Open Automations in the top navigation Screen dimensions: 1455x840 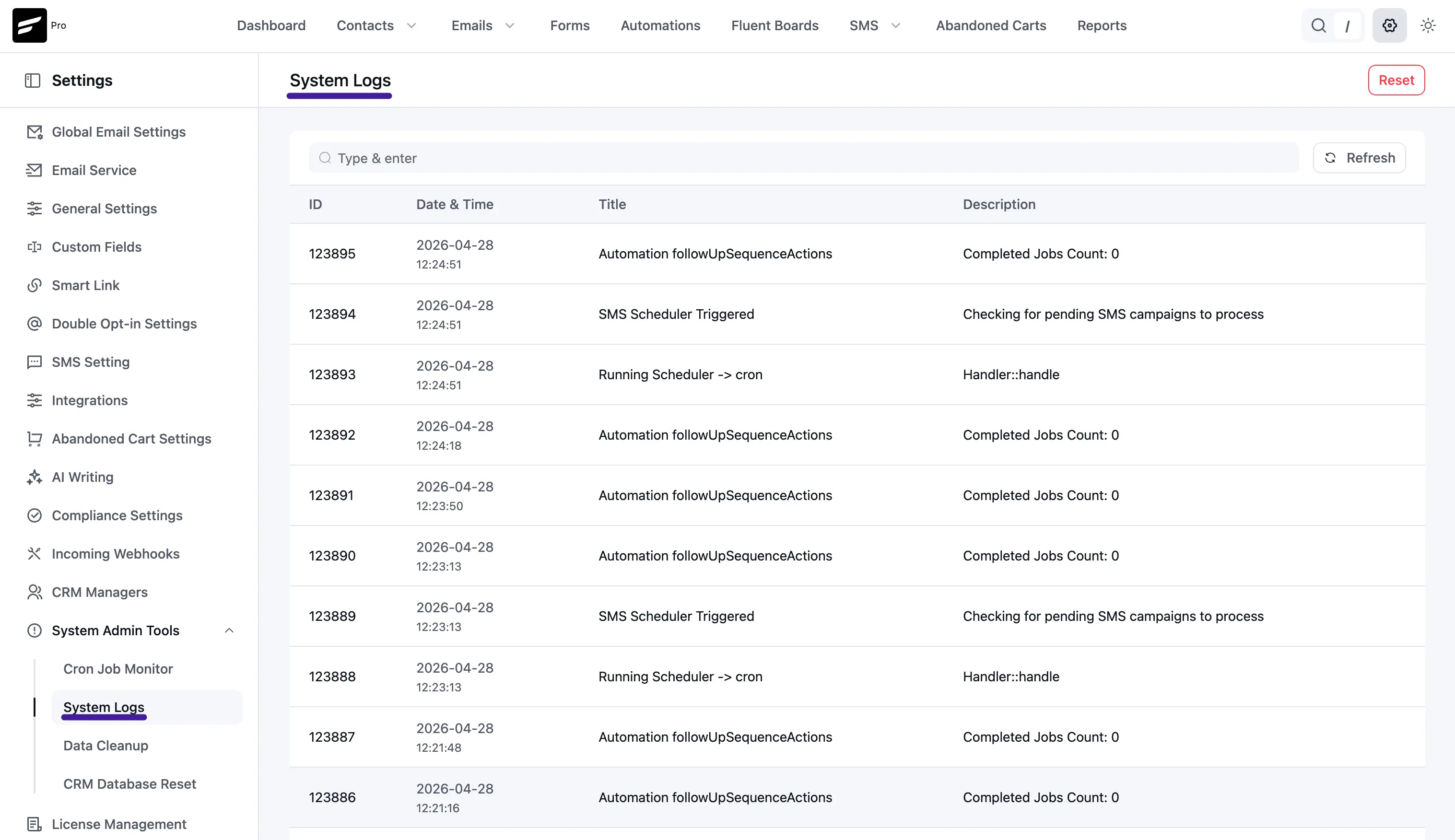click(660, 26)
